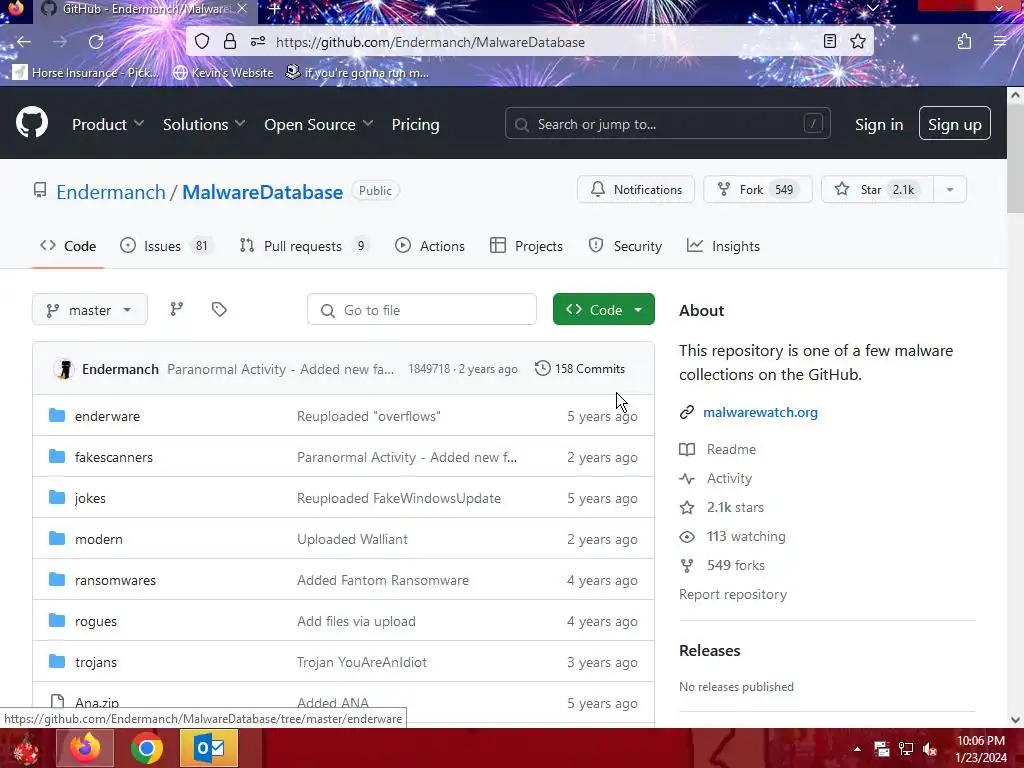The width and height of the screenshot is (1024, 768).
Task: Open a new browser tab with plus
Action: click(275, 9)
